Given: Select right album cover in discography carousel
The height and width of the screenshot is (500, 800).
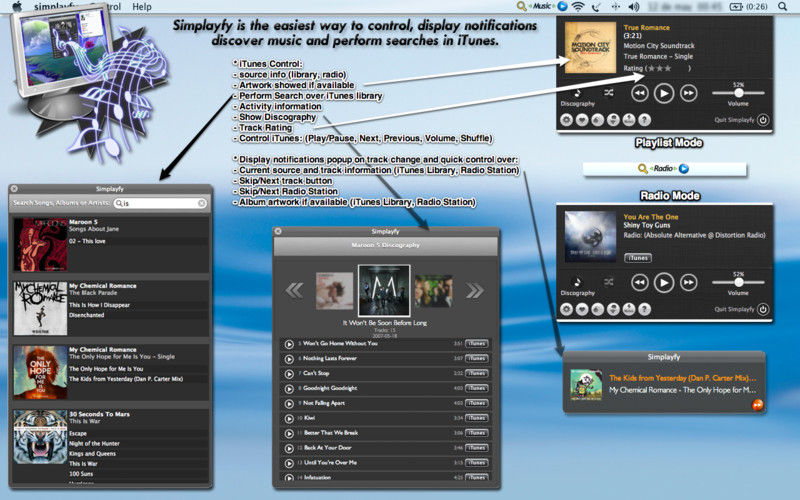Looking at the screenshot, I should click(433, 291).
